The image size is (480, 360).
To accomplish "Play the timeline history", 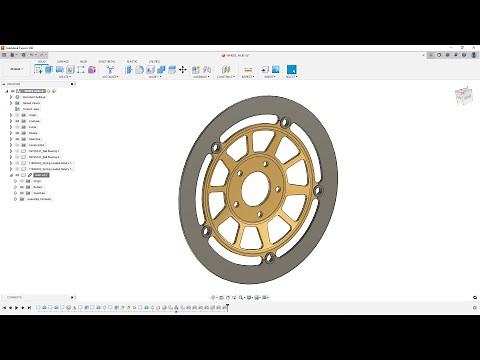I will (x=17, y=308).
